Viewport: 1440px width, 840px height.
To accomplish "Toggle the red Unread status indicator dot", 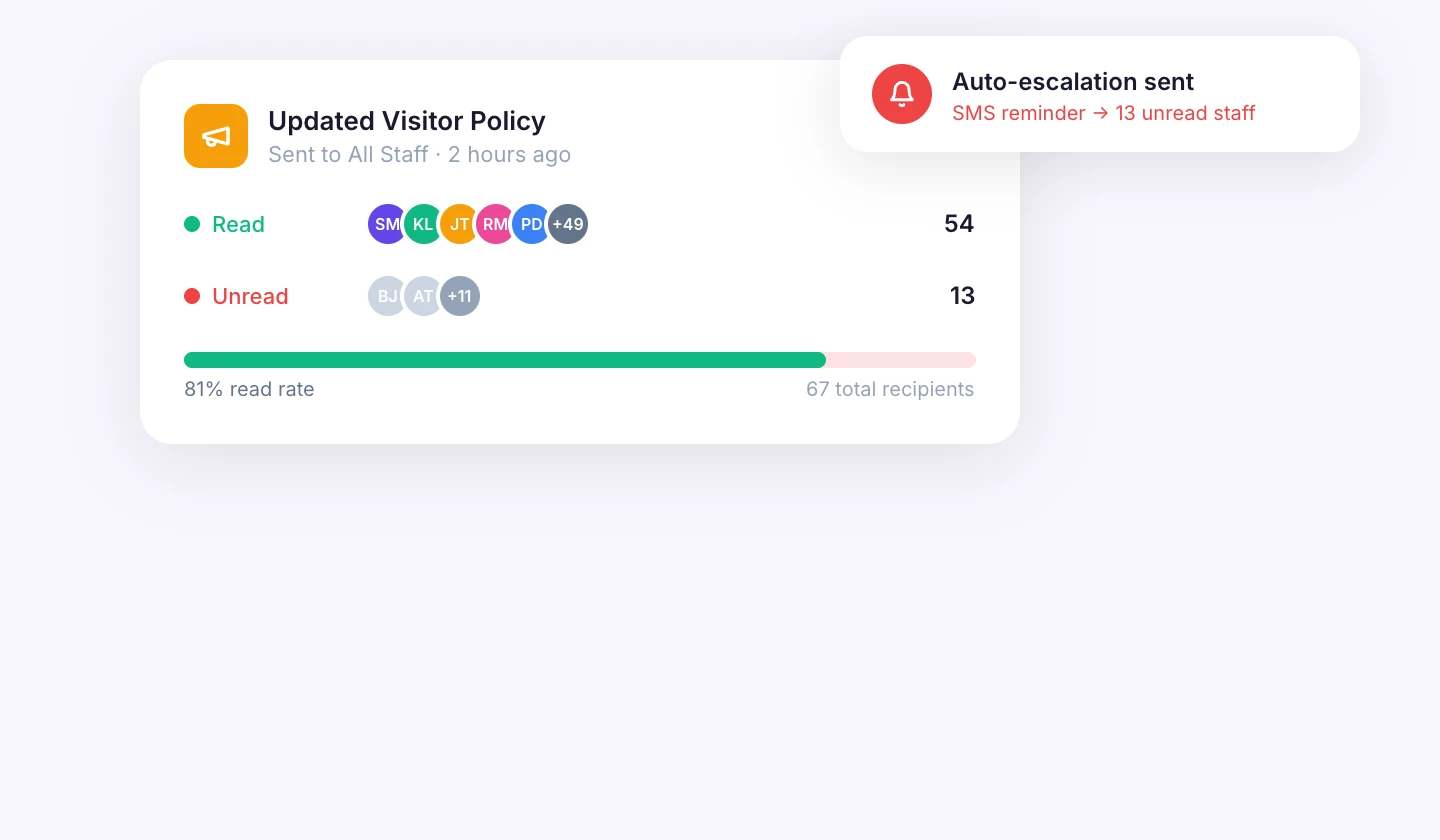I will tap(192, 296).
